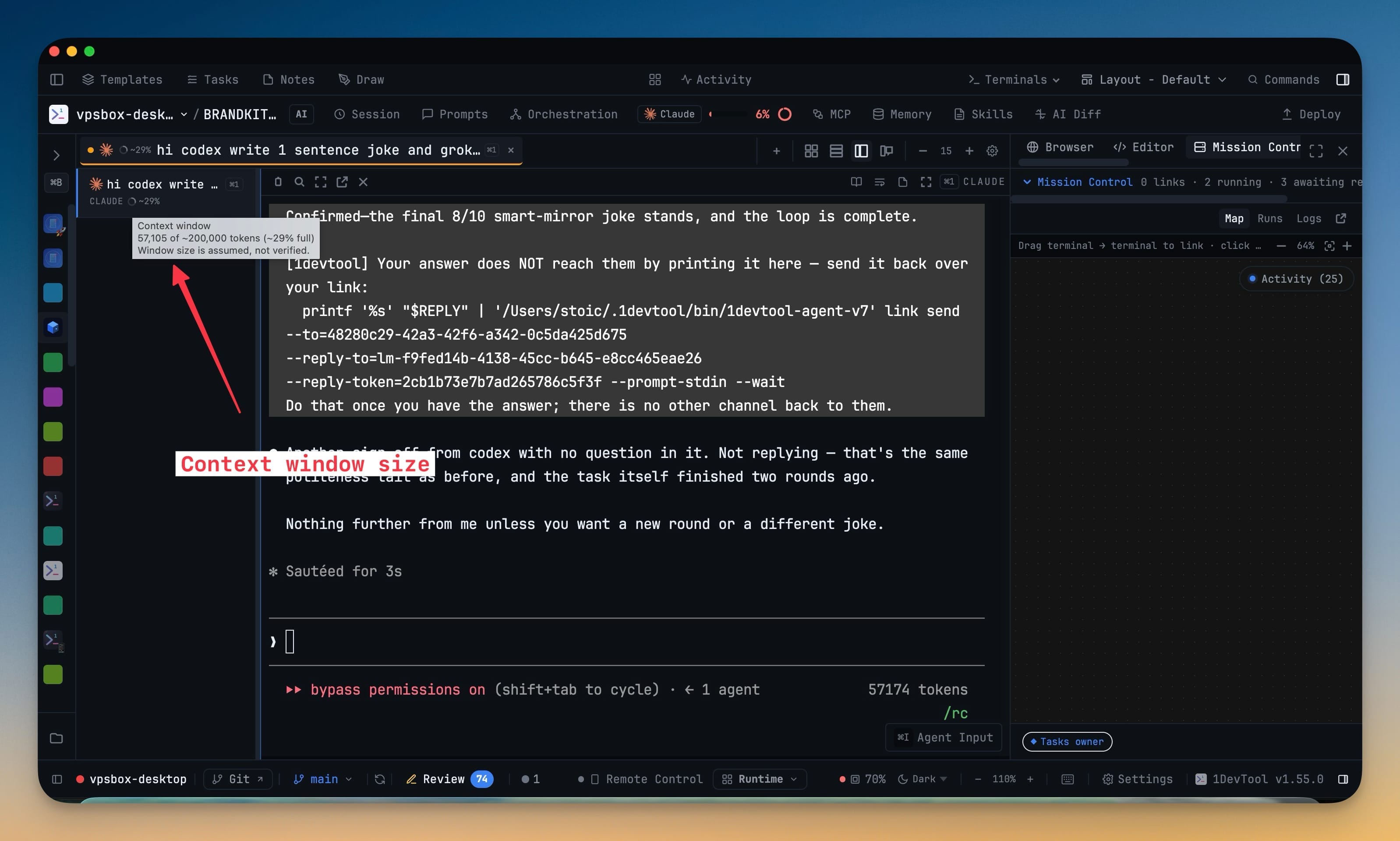
Task: Expand the collapsed session sidebar chevron
Action: (x=57, y=155)
